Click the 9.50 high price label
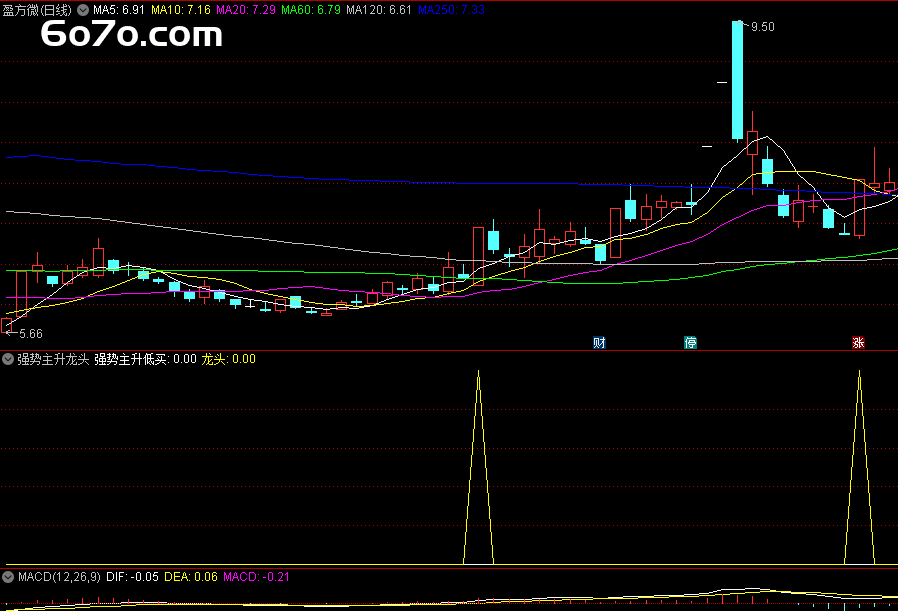 click(x=763, y=27)
